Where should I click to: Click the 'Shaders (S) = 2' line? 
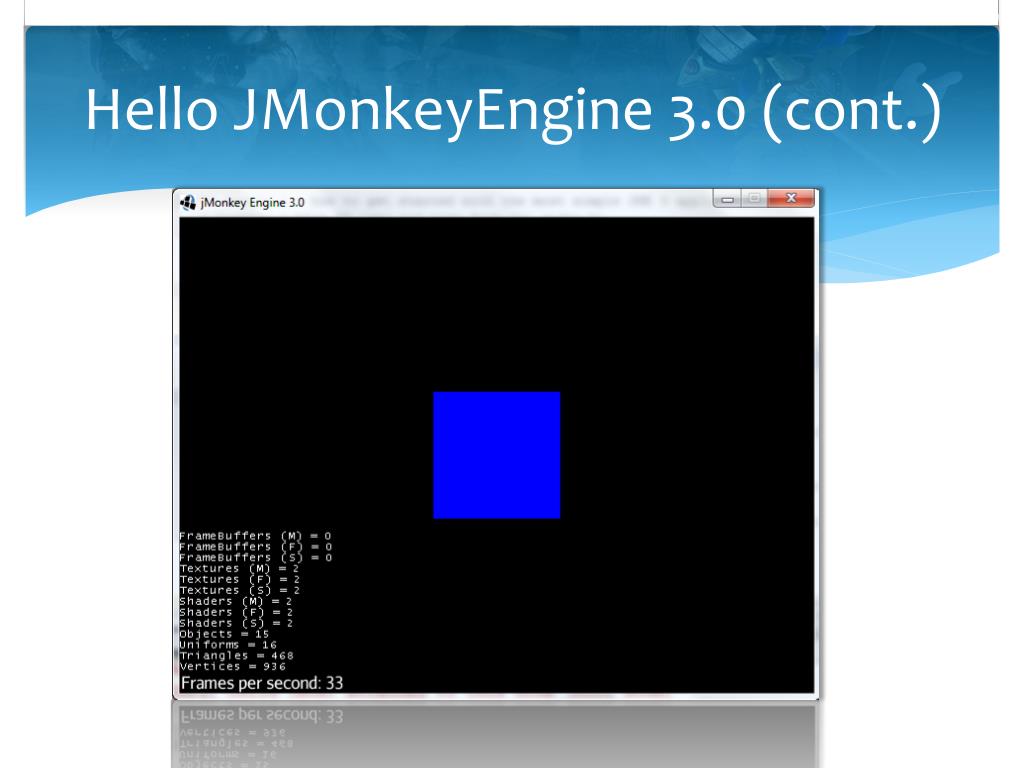click(x=236, y=623)
